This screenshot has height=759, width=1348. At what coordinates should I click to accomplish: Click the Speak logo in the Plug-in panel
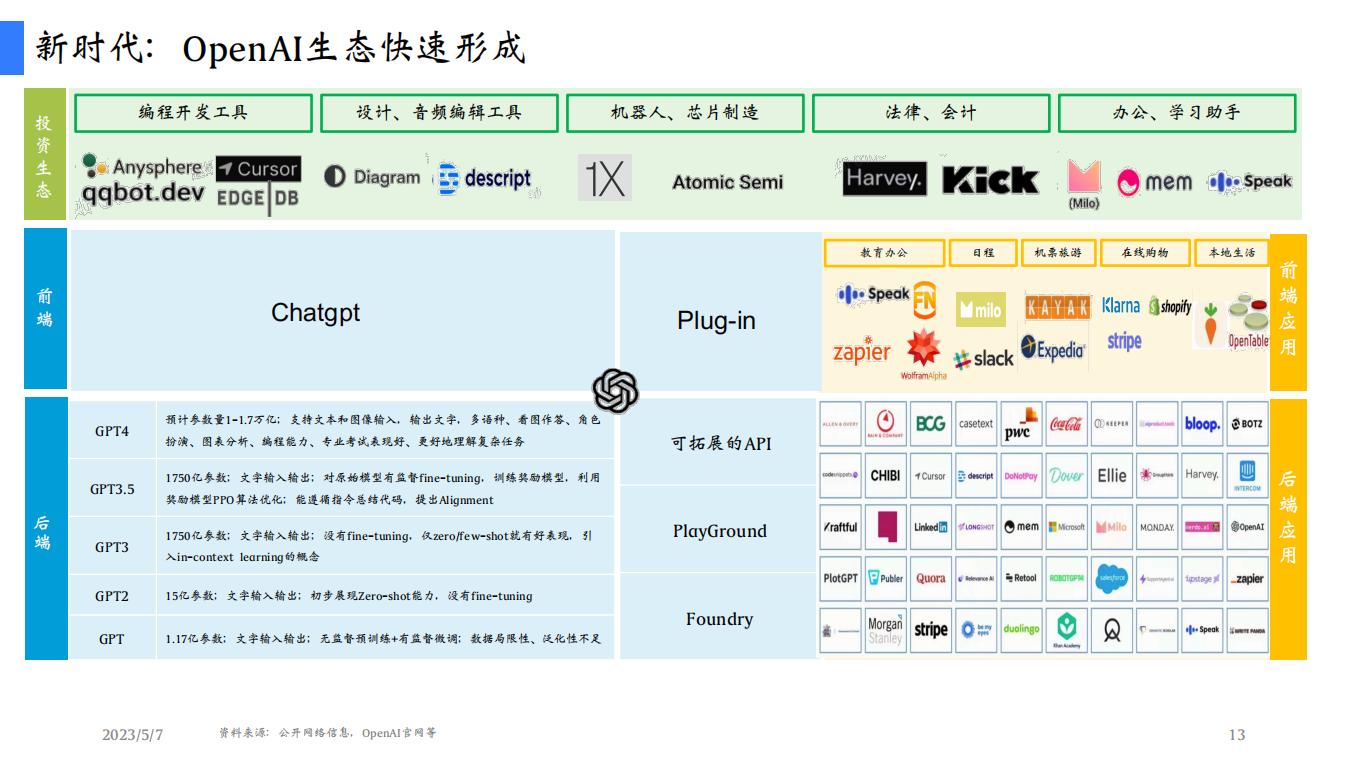873,294
